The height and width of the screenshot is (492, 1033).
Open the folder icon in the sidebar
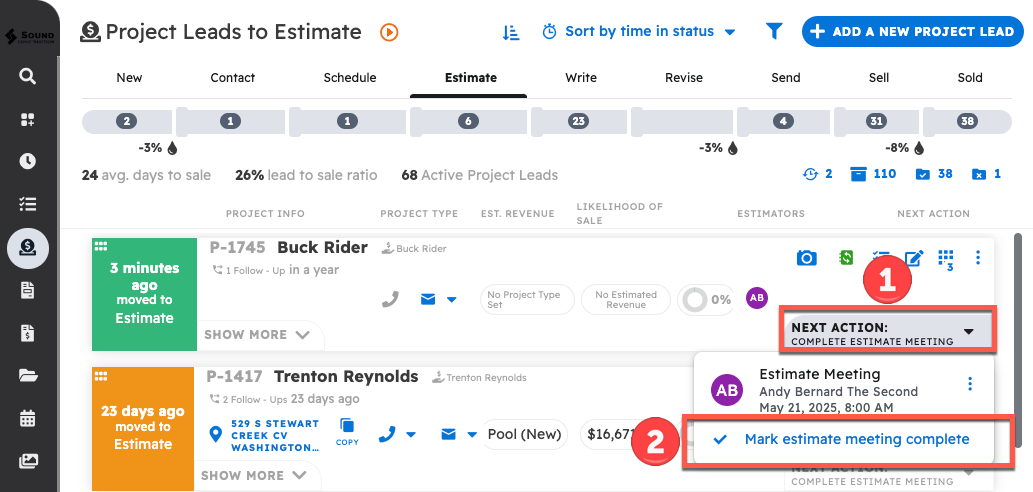[x=28, y=376]
